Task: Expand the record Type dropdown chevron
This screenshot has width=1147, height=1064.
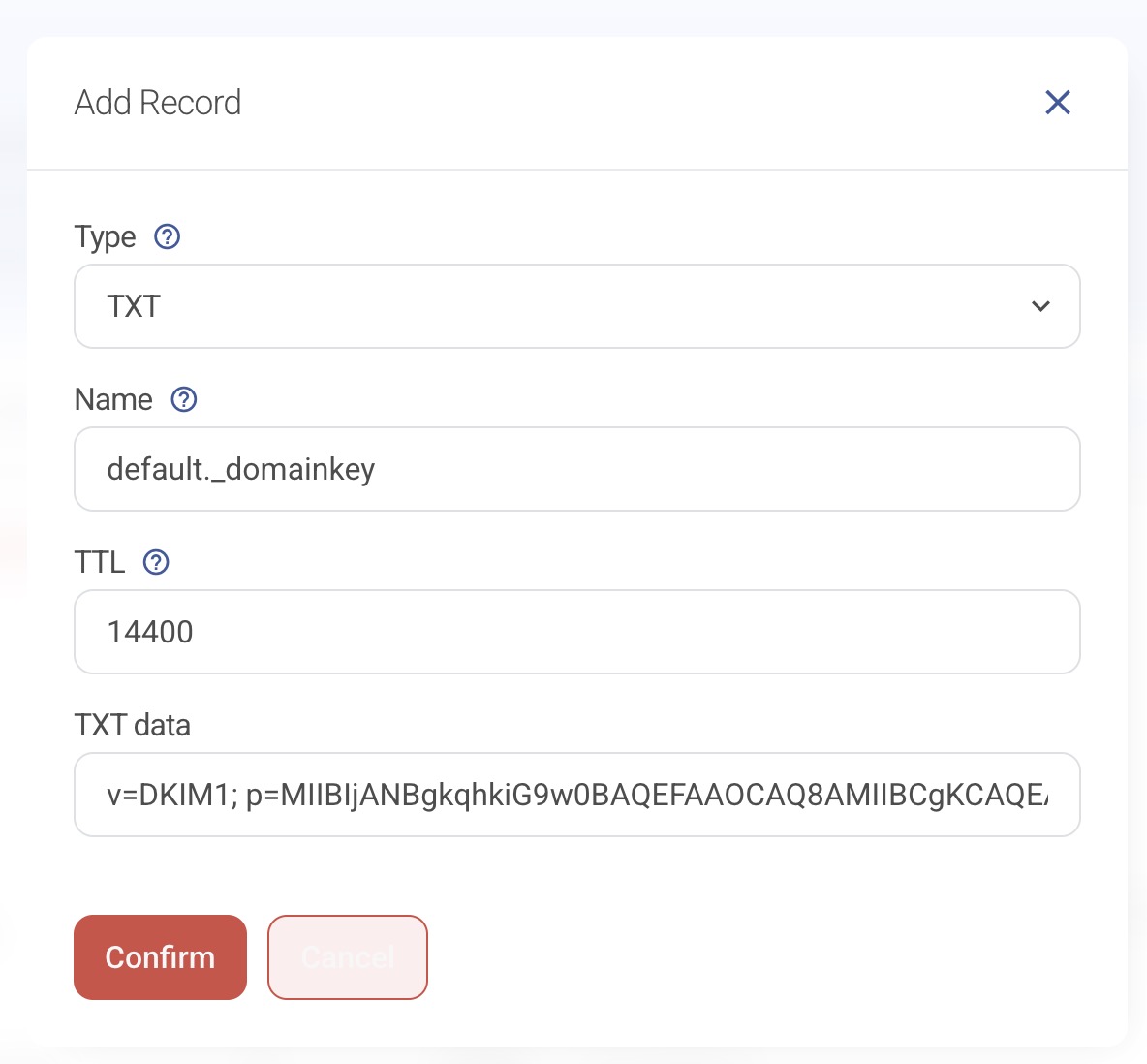Action: pyautogui.click(x=1040, y=306)
